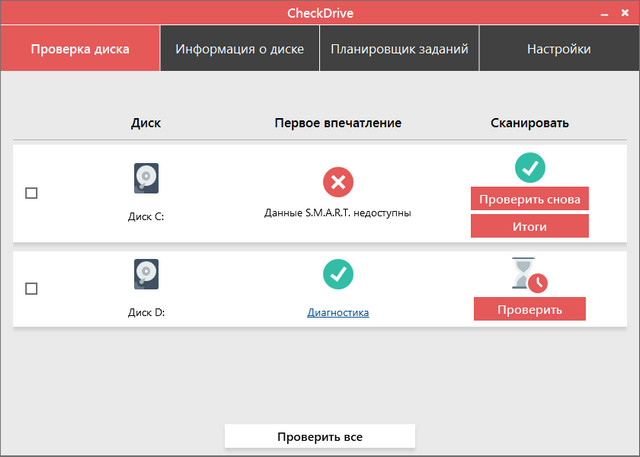
Task: Open the Настройки tab
Action: [x=559, y=49]
